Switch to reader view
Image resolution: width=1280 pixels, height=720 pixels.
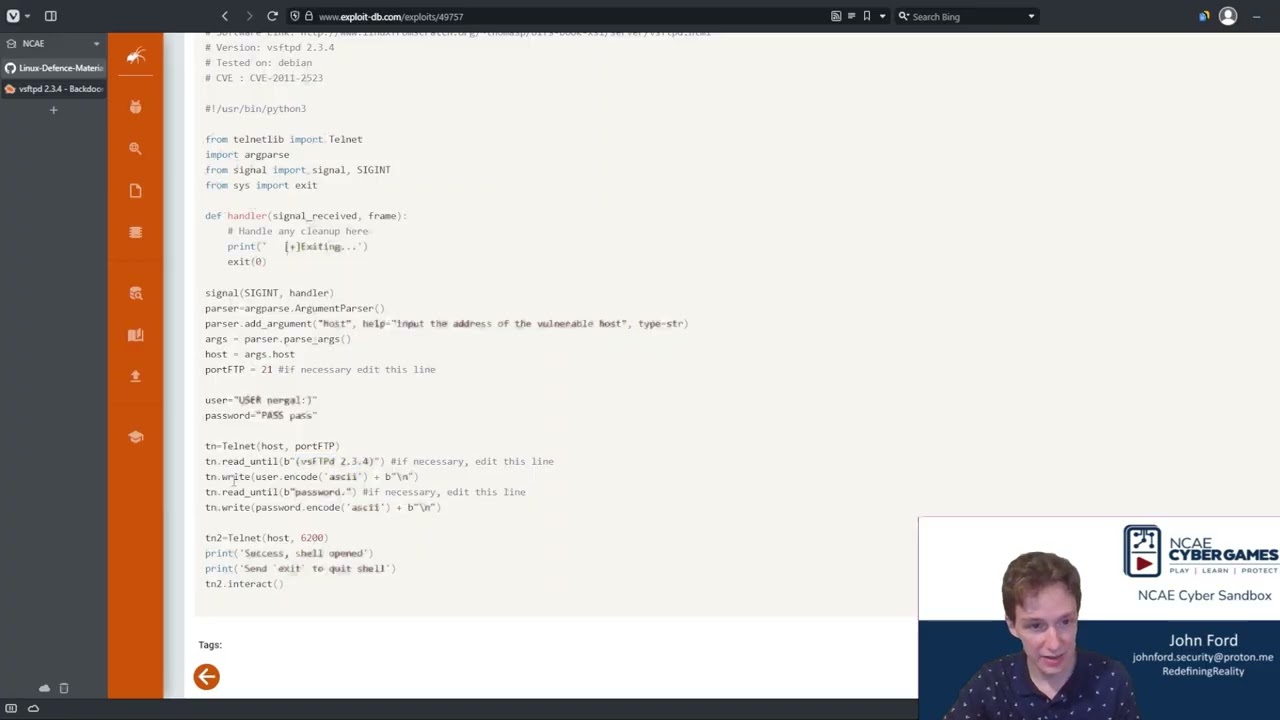point(851,16)
